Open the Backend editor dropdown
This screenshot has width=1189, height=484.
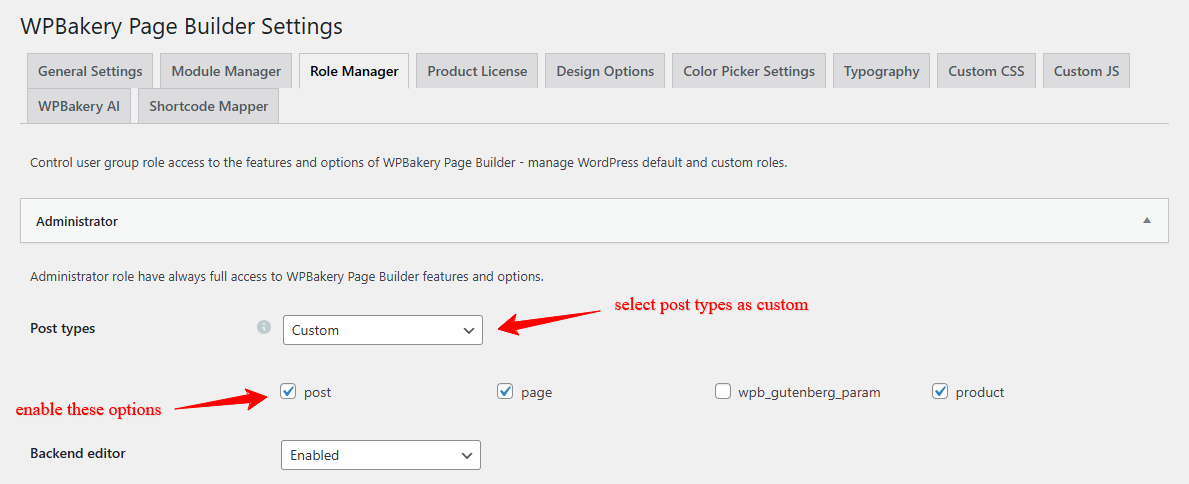tap(380, 455)
